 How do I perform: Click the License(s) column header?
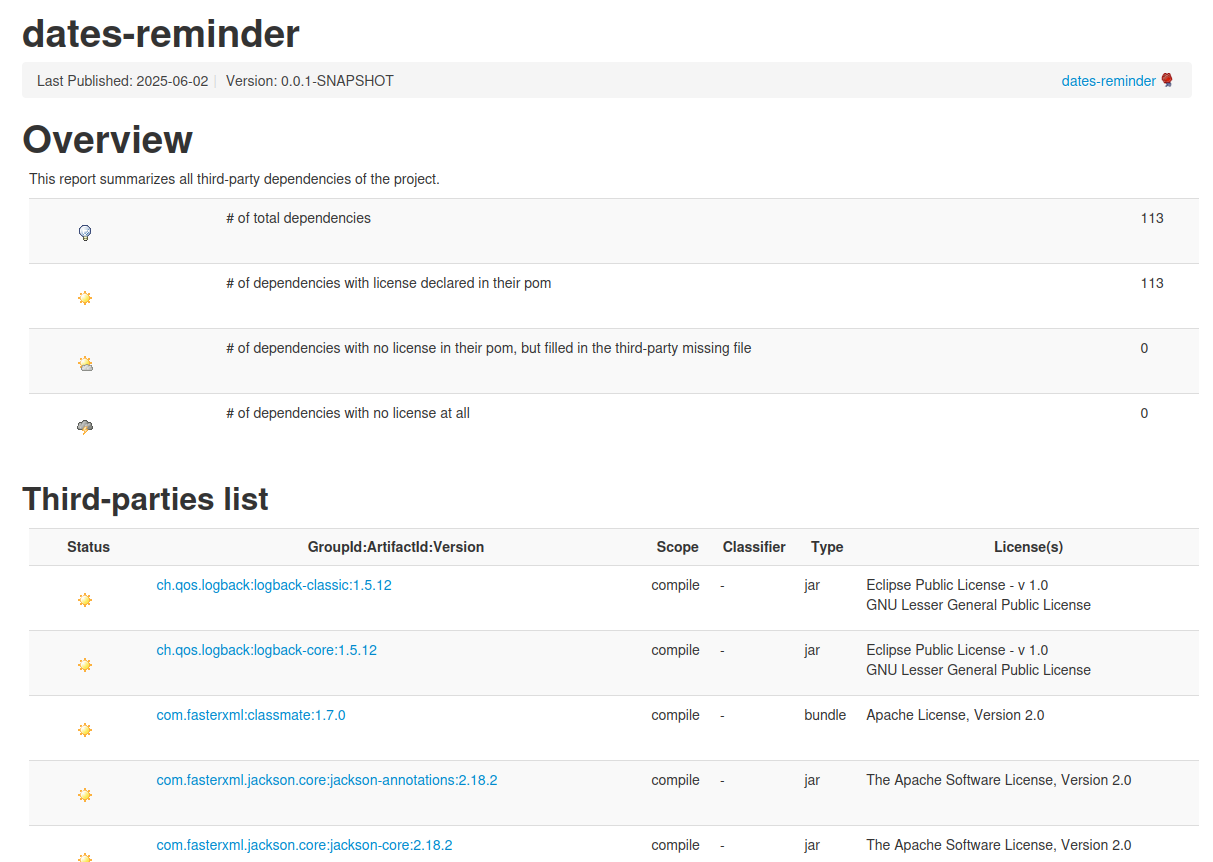(x=1028, y=547)
